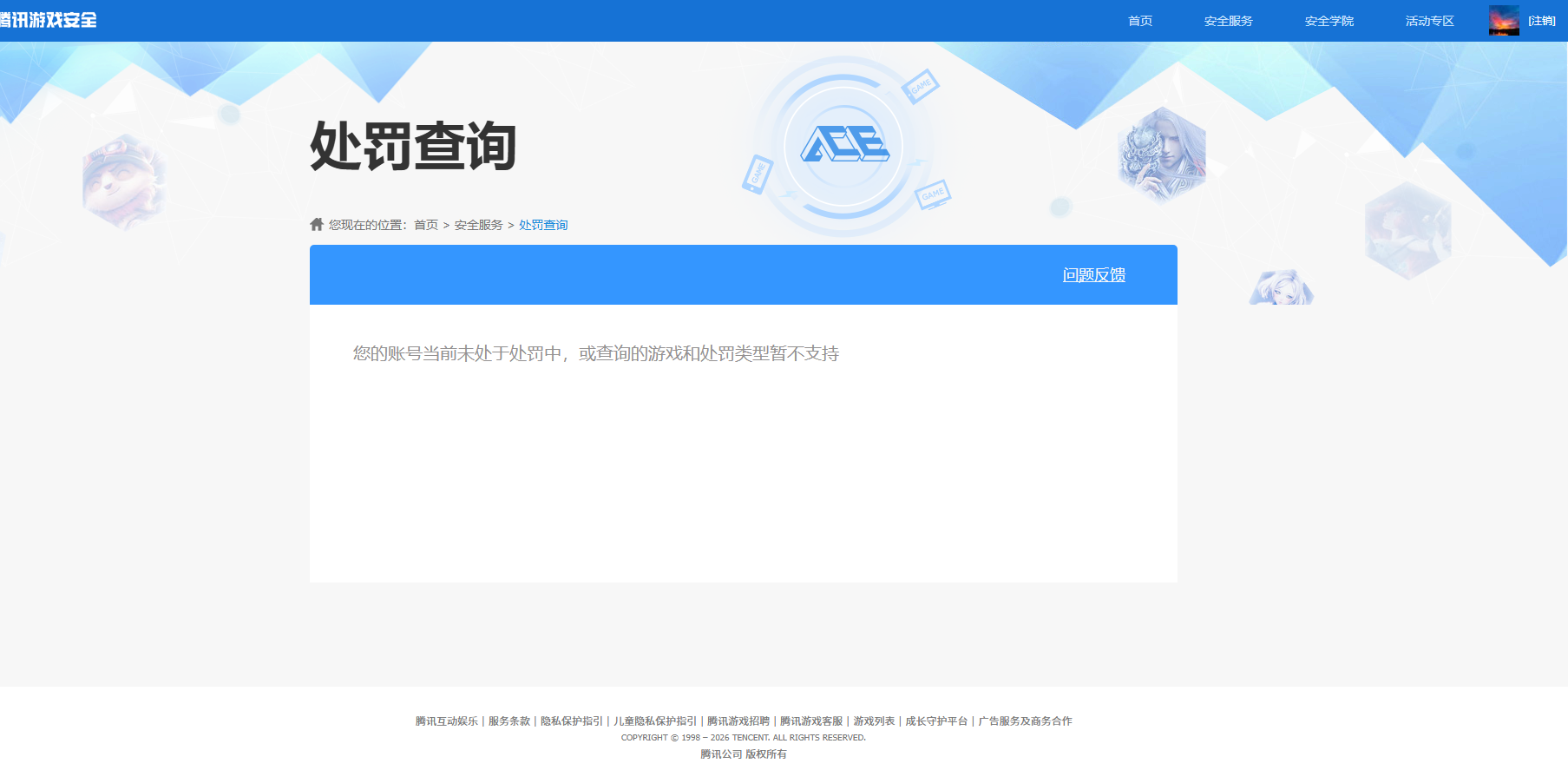Click the 腾讯公司 版权所有 footer text
Image resolution: width=1568 pixels, height=770 pixels.
(744, 754)
